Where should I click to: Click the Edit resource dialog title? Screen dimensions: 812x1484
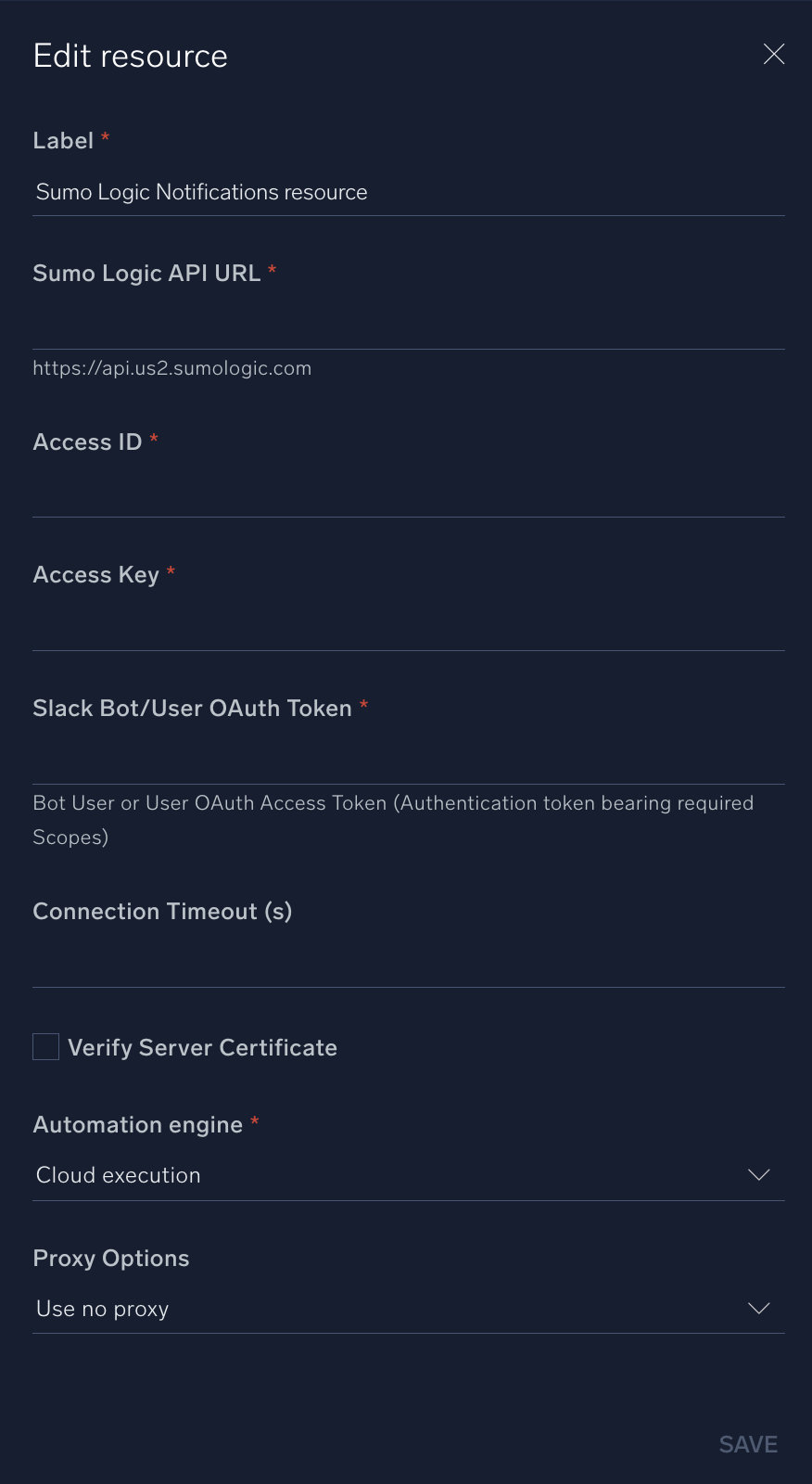click(130, 56)
